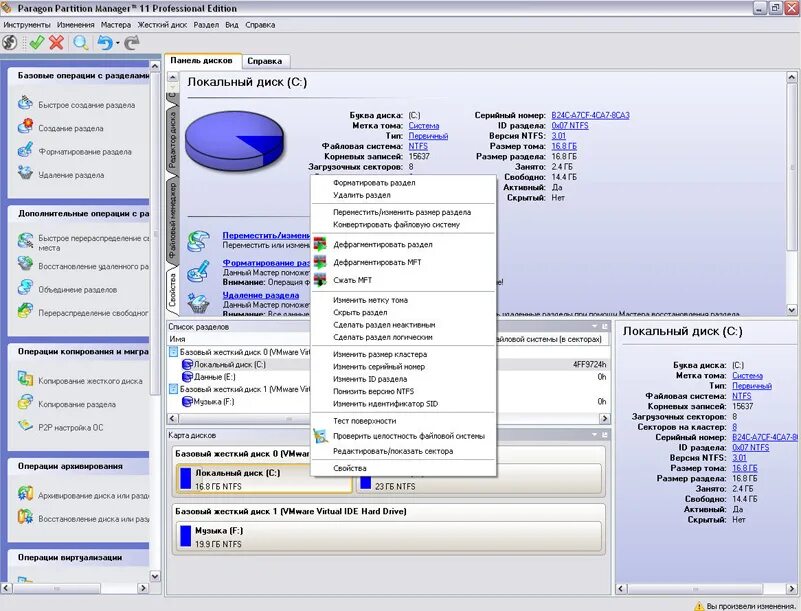Click Форматирование раздела sidebar icon
801x611 pixels.
coord(25,149)
